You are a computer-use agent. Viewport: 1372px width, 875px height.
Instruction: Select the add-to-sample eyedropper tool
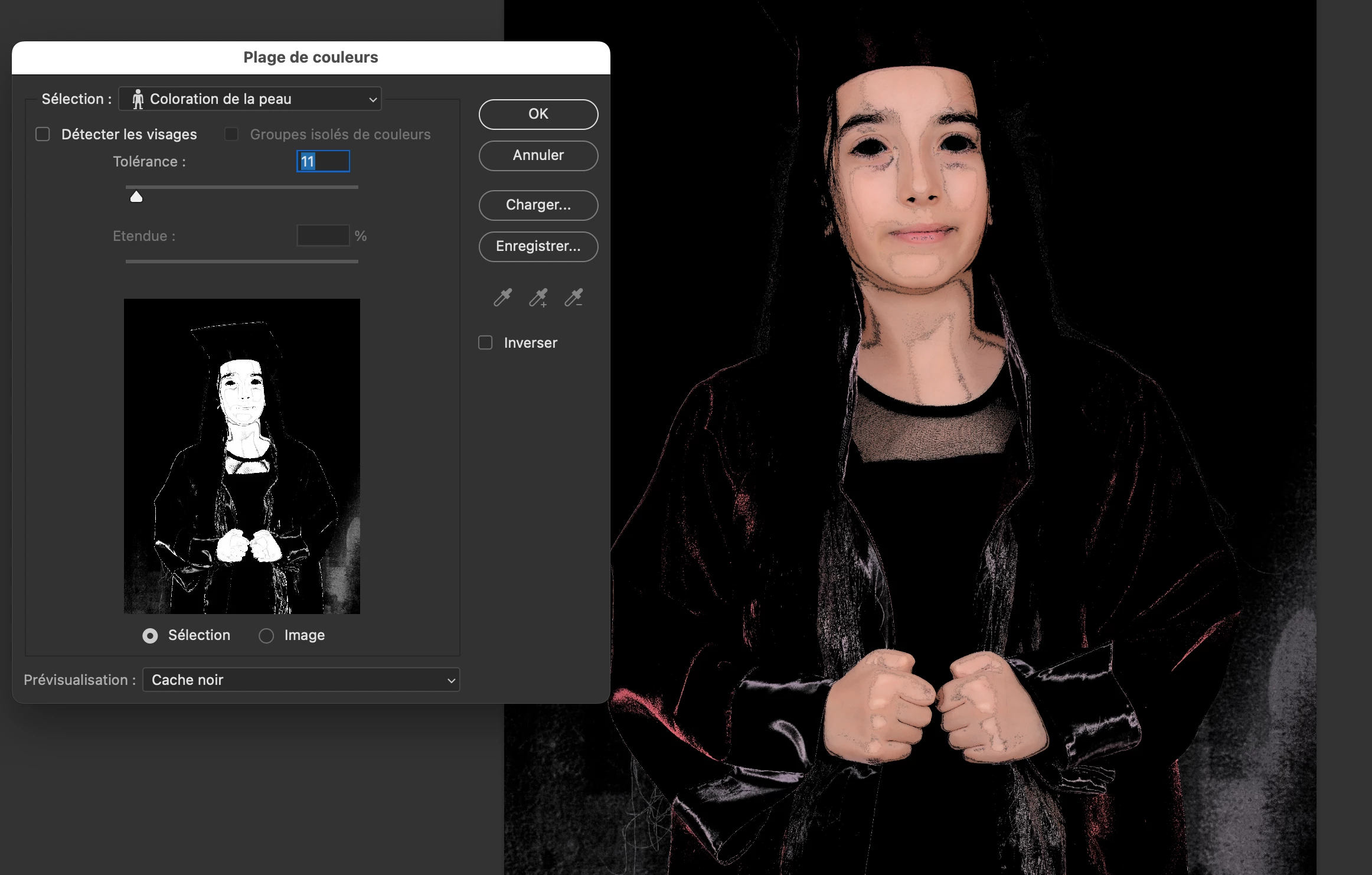pos(538,297)
